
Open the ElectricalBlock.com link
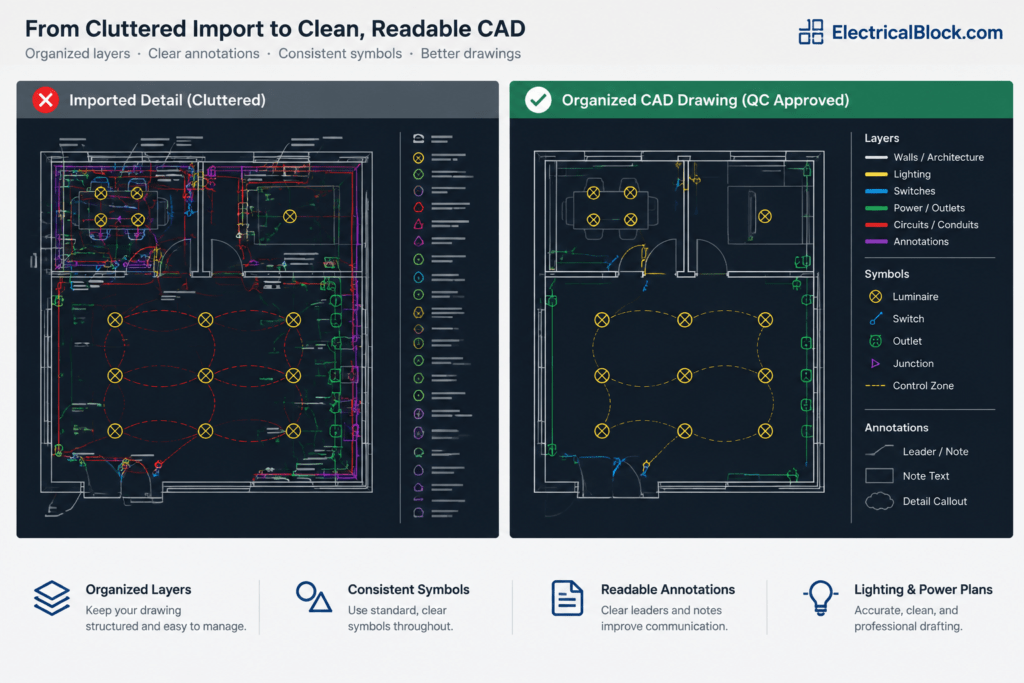[x=916, y=32]
